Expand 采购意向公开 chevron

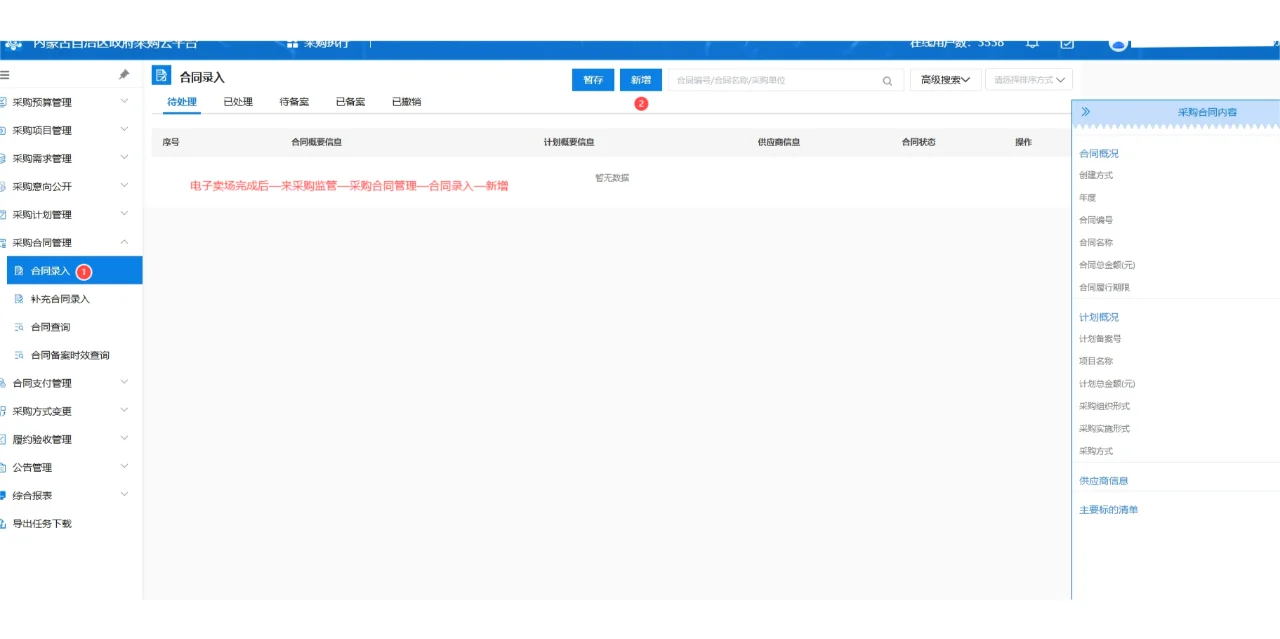click(124, 185)
